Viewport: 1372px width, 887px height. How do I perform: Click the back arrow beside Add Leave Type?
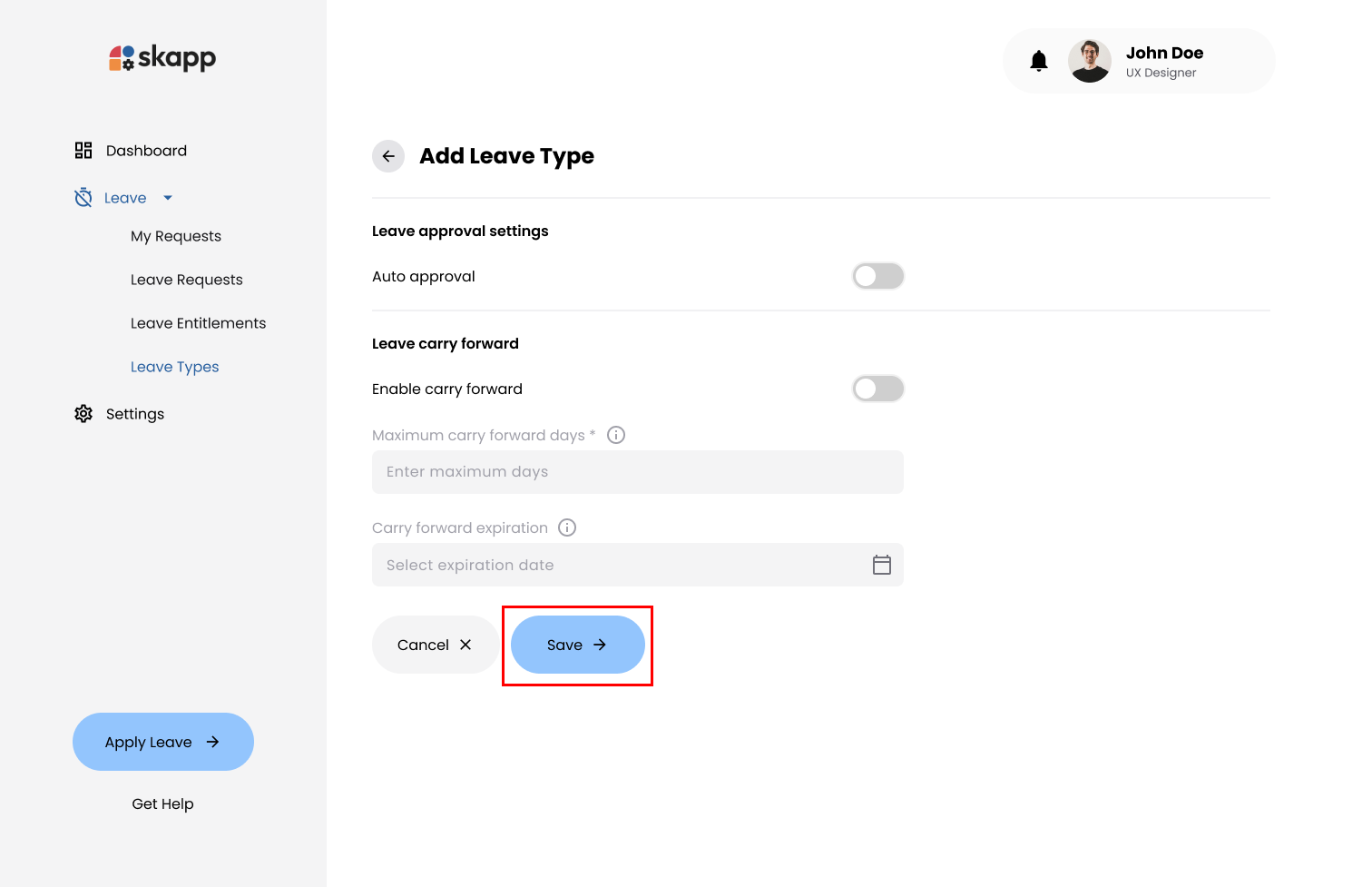click(x=388, y=156)
